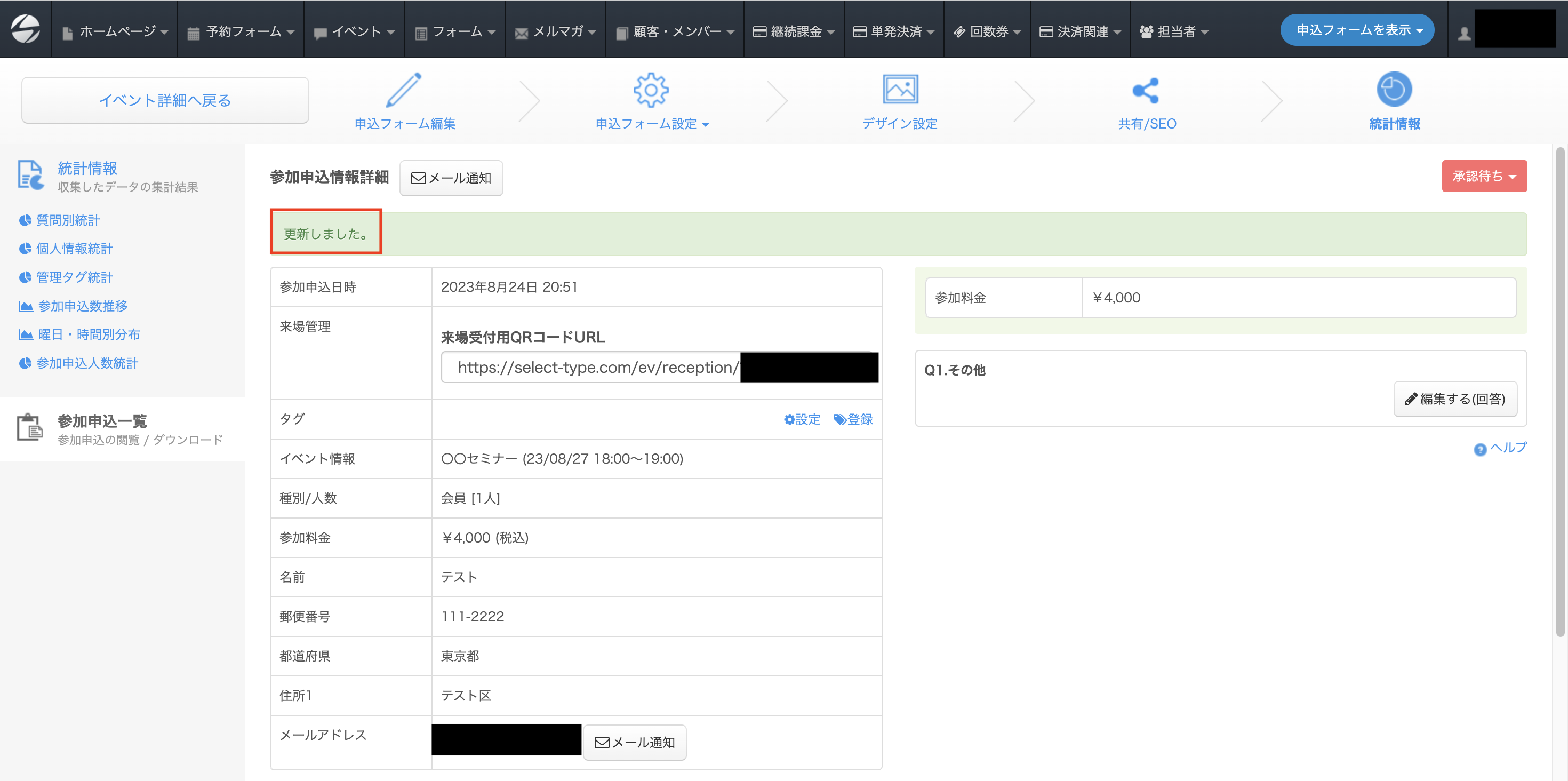Click the タグ 設定 gear link
The width and height of the screenshot is (1568, 781).
coord(802,419)
